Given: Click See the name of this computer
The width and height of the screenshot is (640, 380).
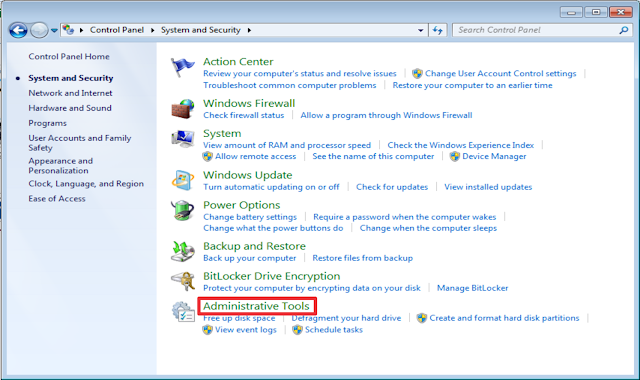Looking at the screenshot, I should [373, 156].
